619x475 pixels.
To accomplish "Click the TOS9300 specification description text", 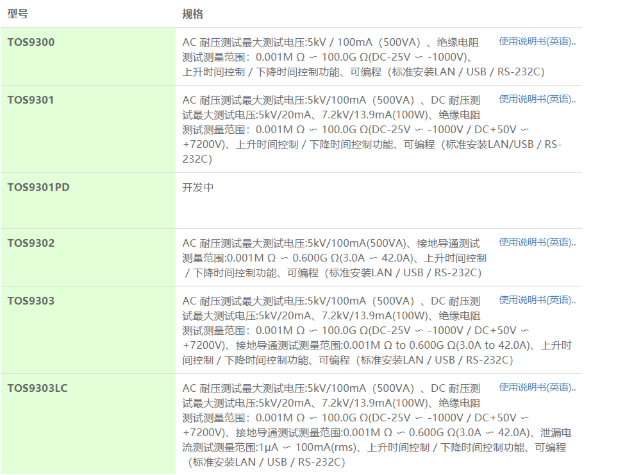I will 363,57.
